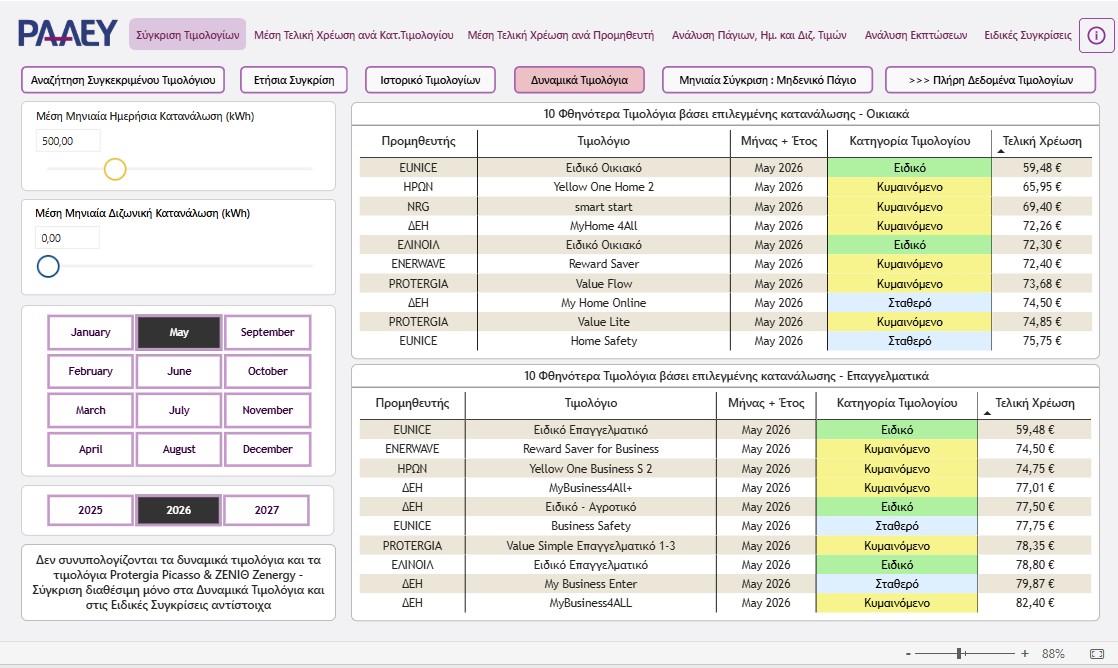Click the 500,00 kWh consumption input field
1118x668 pixels.
(68, 141)
